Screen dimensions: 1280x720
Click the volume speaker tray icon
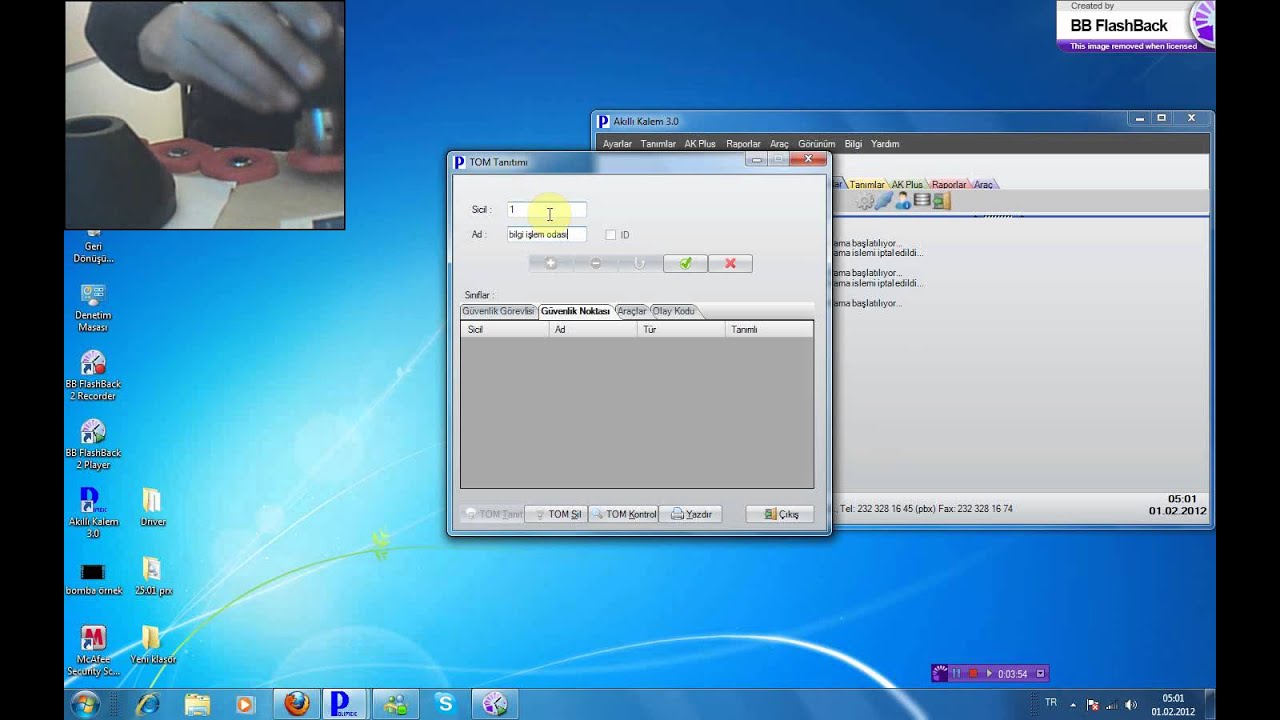coord(1130,704)
